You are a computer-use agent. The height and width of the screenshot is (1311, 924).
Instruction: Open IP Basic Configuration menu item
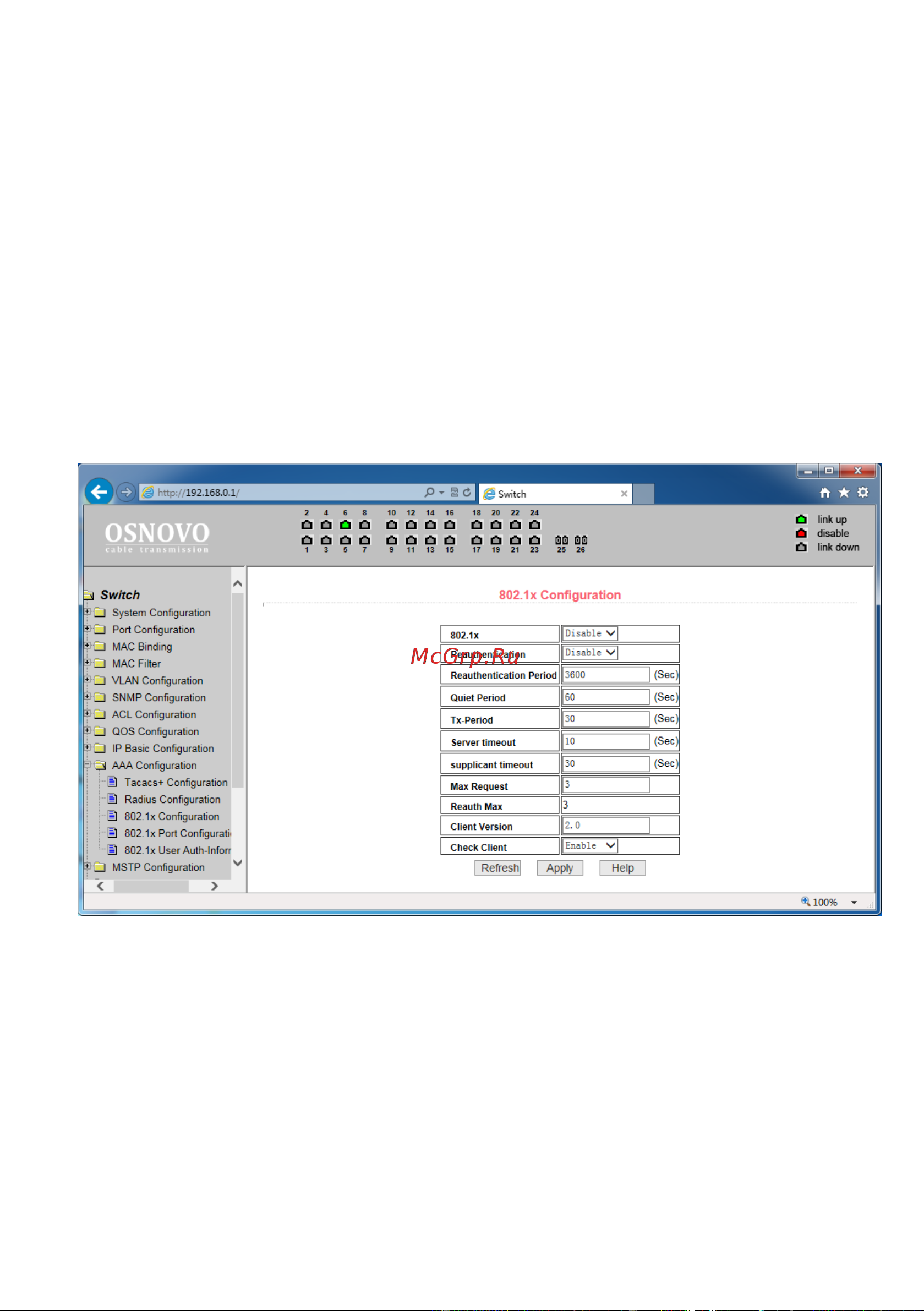coord(163,749)
